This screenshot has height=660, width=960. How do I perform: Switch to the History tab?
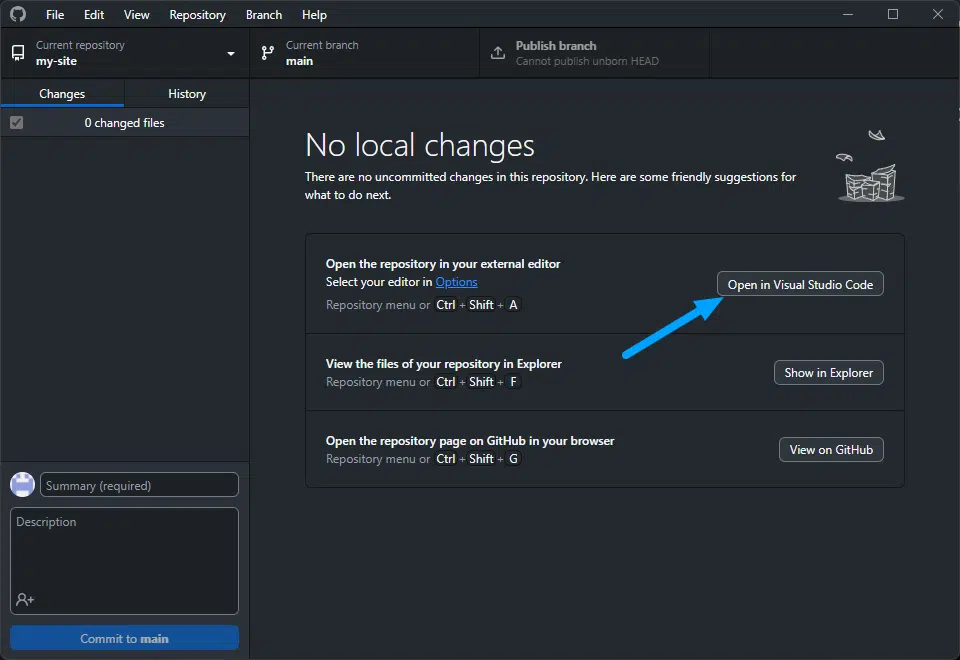187,94
